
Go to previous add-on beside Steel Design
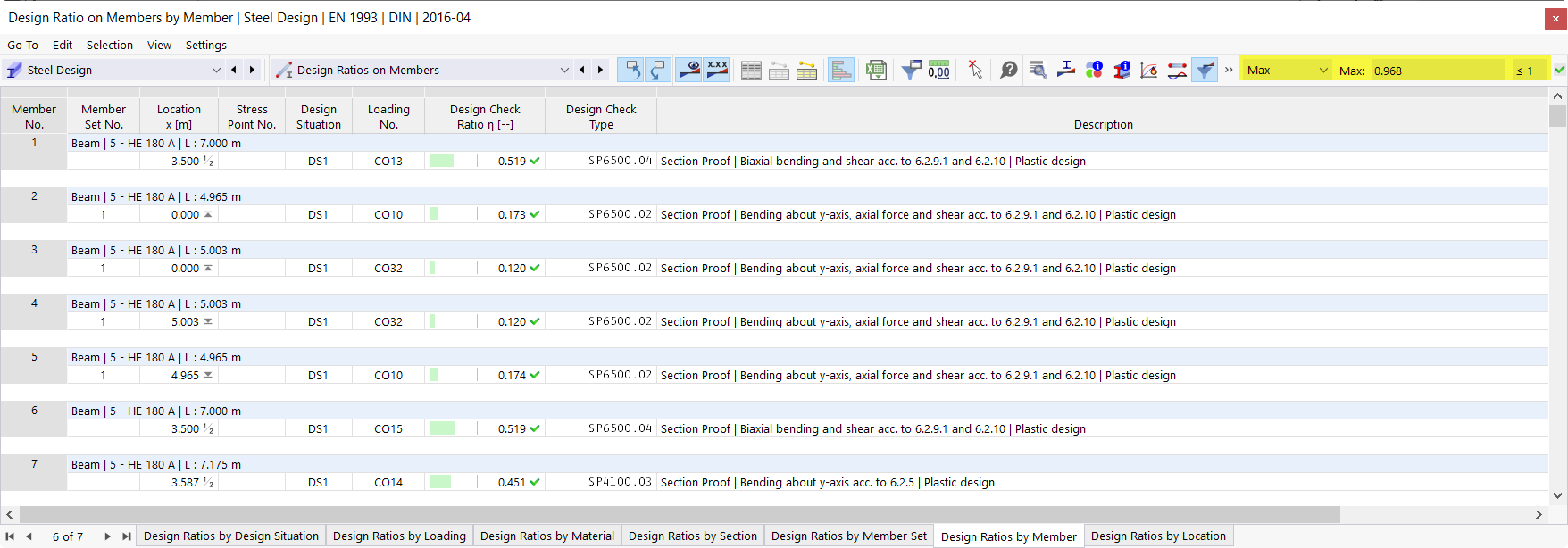(234, 70)
